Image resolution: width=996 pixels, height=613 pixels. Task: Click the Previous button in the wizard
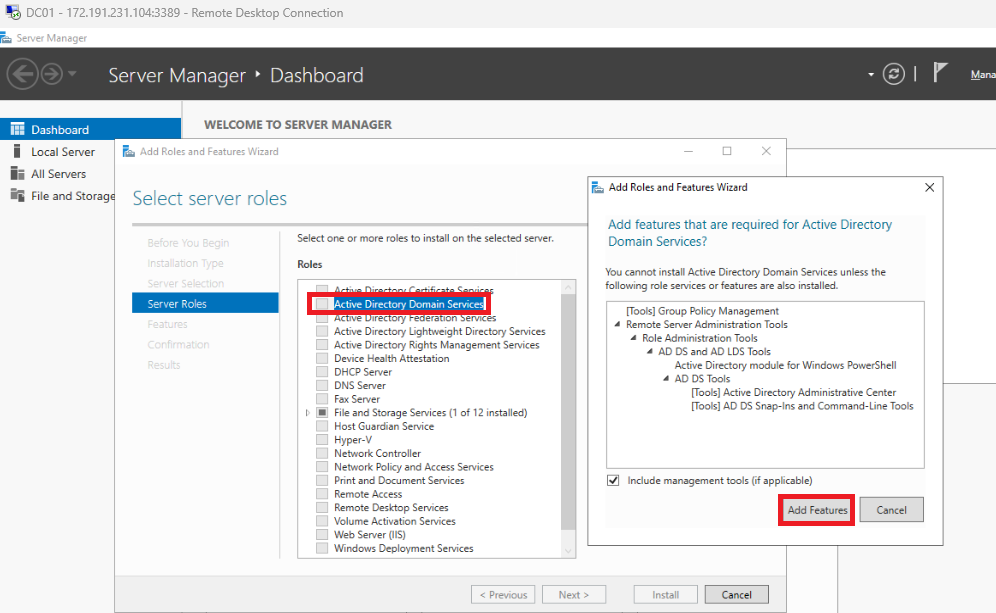coord(503,595)
